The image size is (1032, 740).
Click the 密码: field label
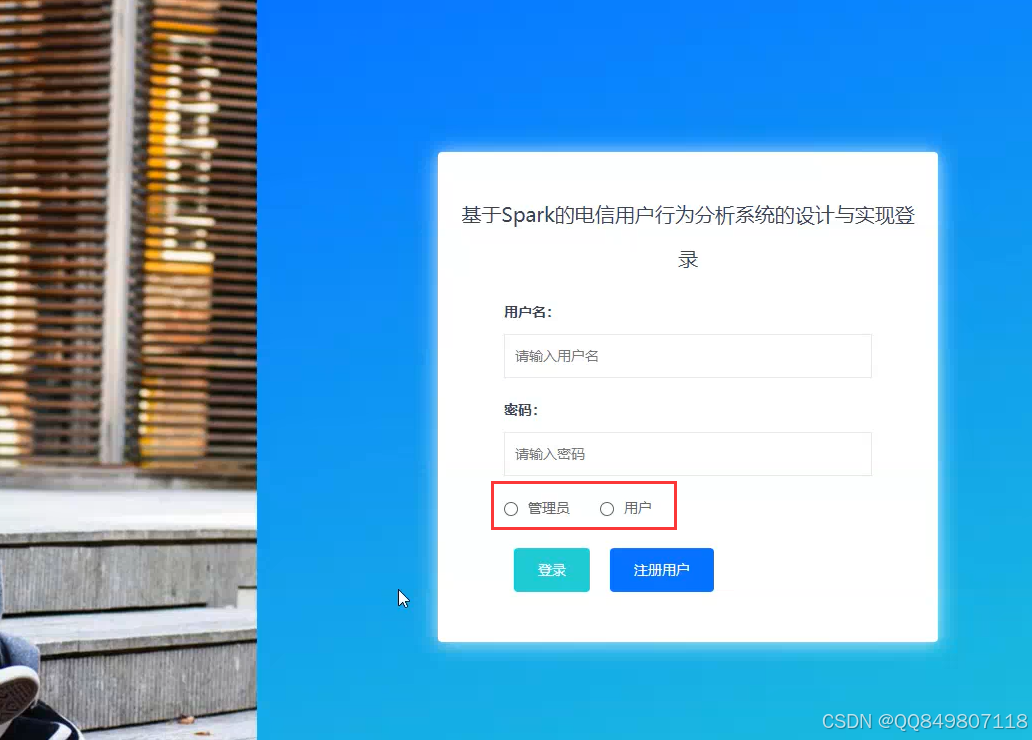(521, 410)
